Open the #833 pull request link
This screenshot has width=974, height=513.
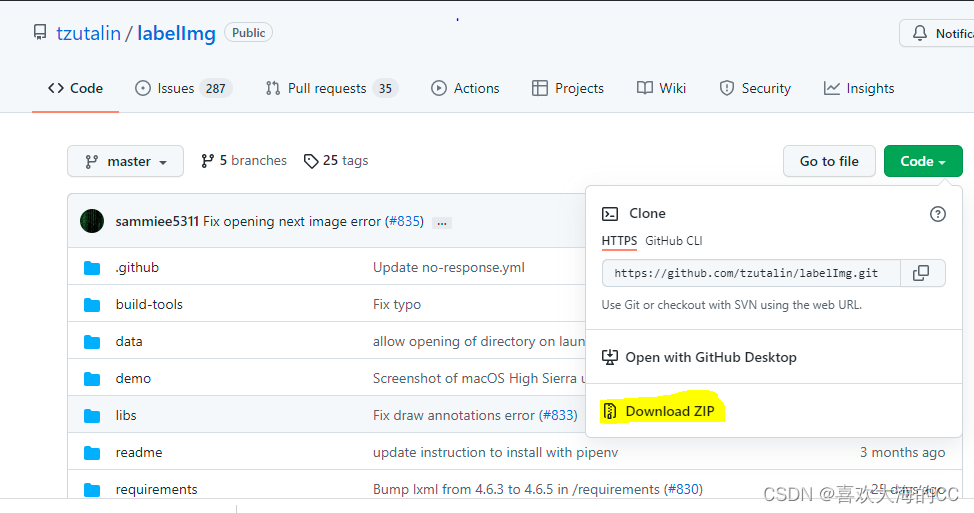560,415
